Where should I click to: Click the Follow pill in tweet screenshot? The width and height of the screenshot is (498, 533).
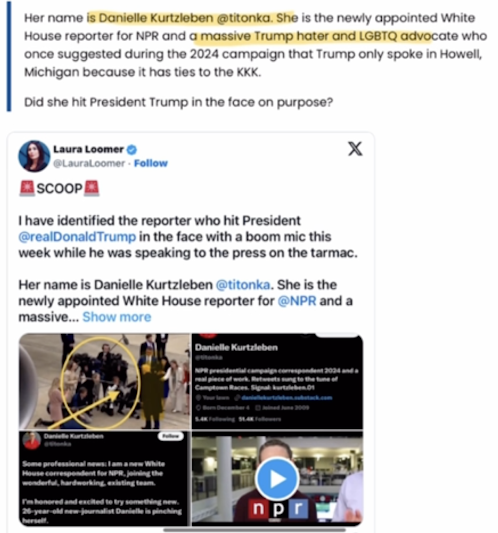tap(171, 436)
